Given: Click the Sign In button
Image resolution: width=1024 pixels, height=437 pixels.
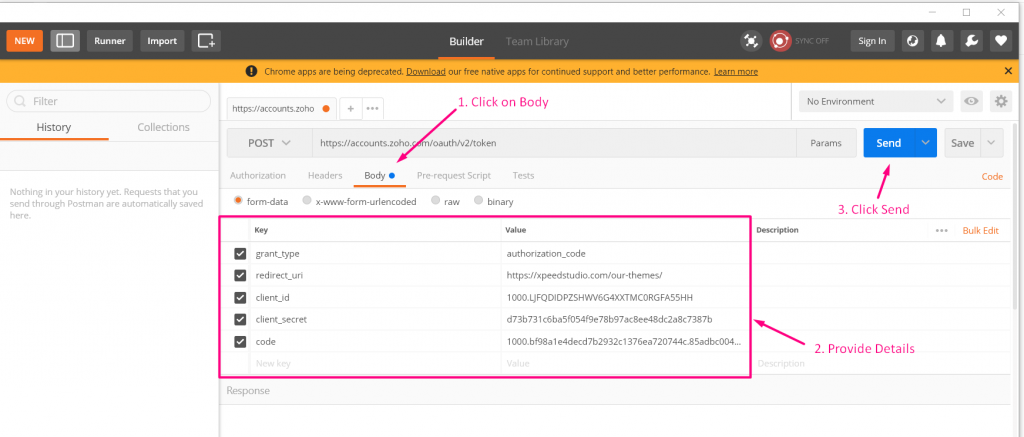Looking at the screenshot, I should point(872,40).
